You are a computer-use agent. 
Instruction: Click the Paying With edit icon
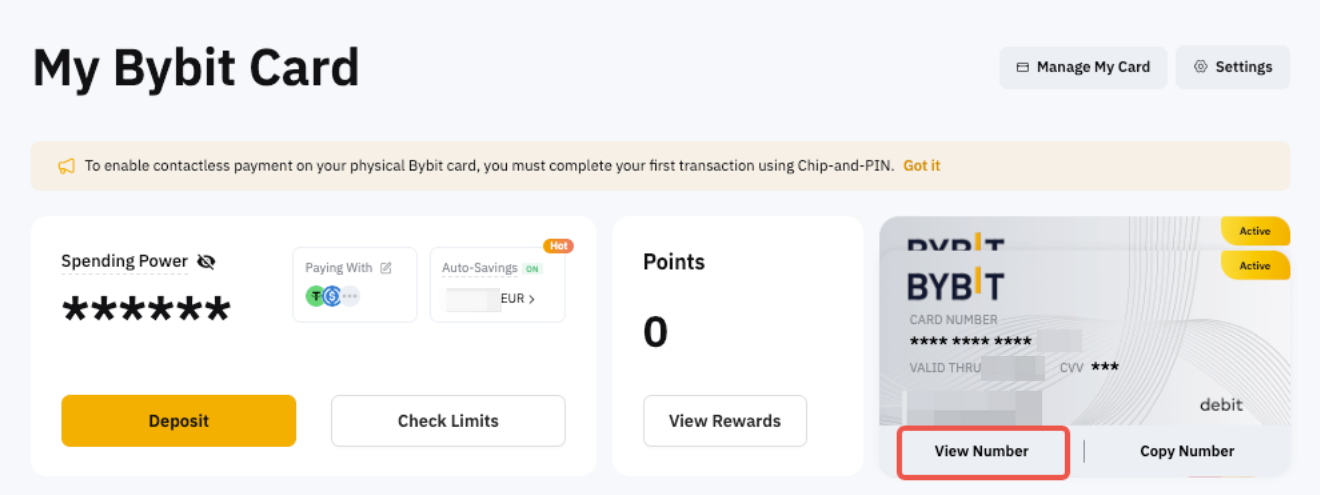pos(386,268)
